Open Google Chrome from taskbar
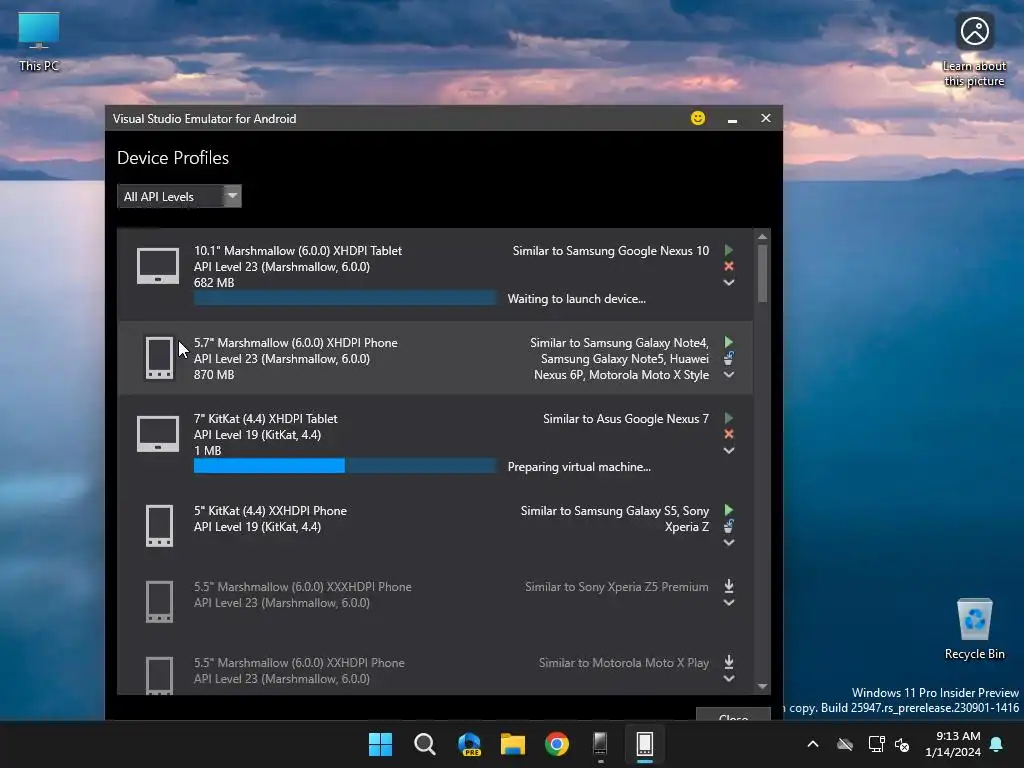This screenshot has height=768, width=1024. tap(557, 744)
